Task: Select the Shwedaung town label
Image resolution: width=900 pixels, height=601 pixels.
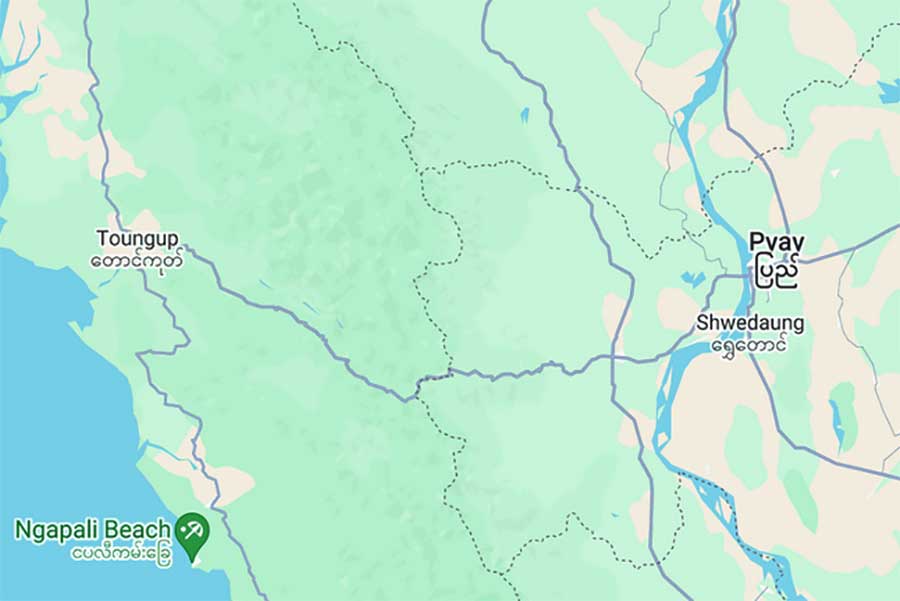Action: coord(750,323)
